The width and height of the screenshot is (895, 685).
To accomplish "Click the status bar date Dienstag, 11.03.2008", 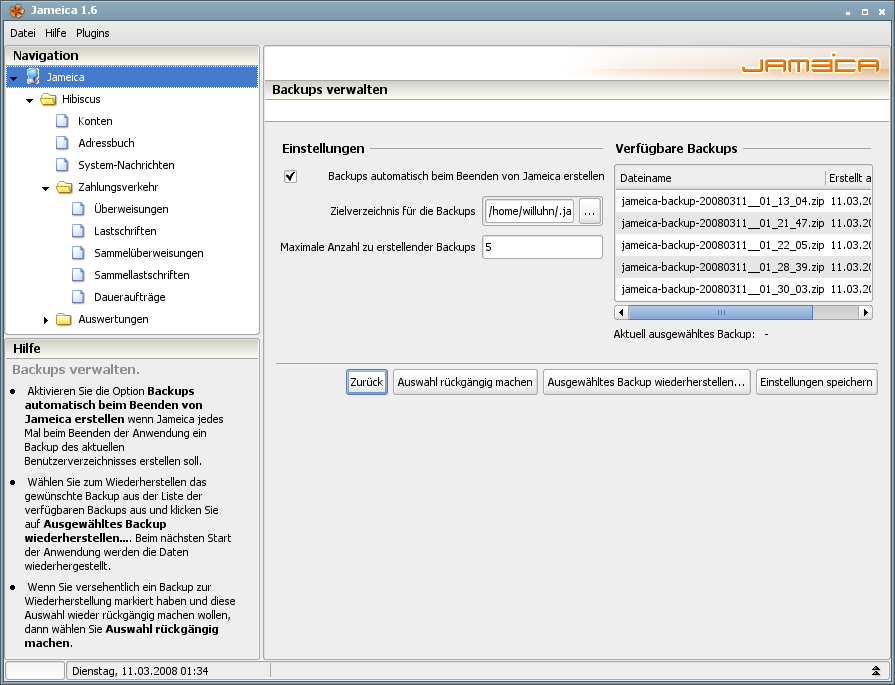I will [140, 671].
